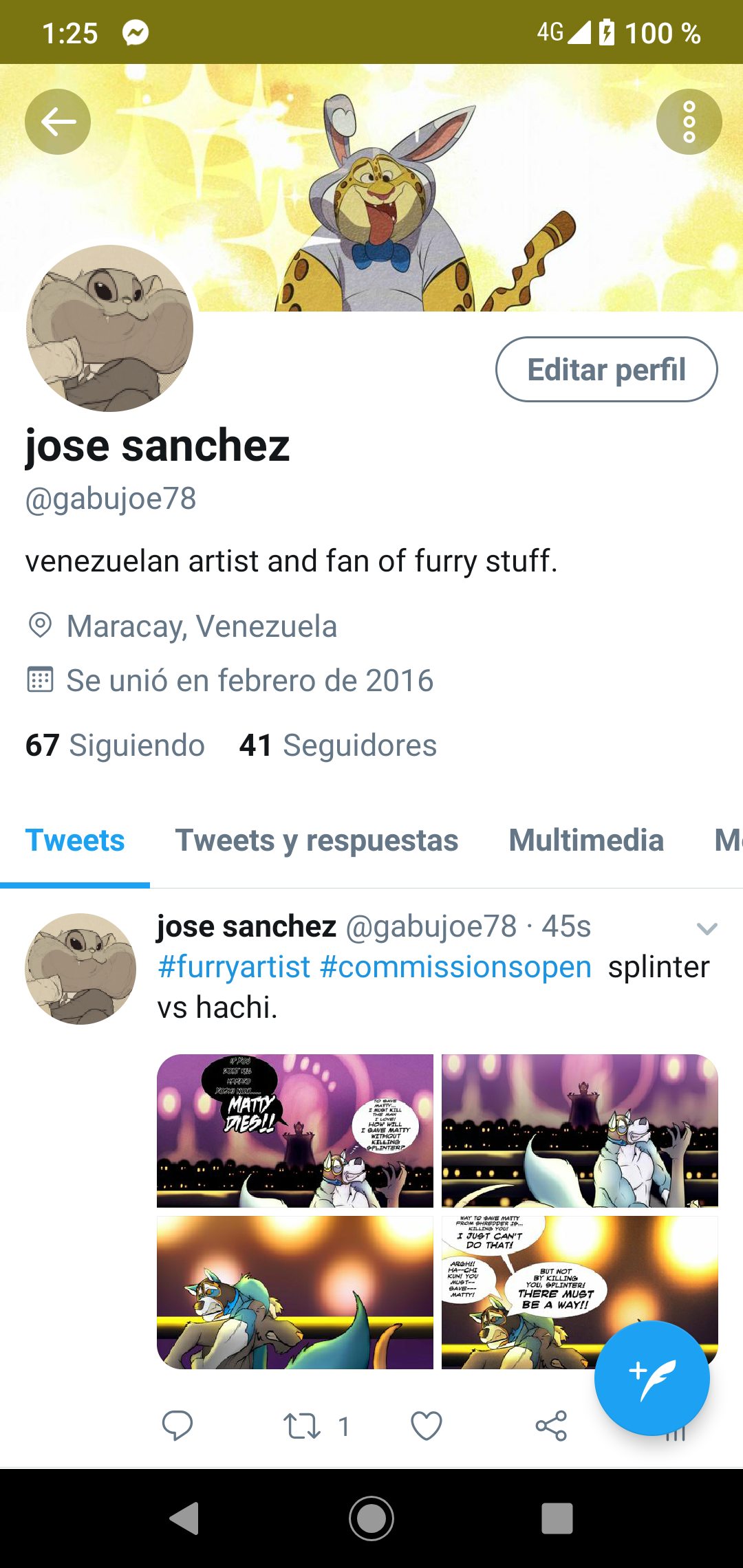The height and width of the screenshot is (1568, 743).
Task: Switch to Tweets y respuestas tab
Action: click(316, 840)
